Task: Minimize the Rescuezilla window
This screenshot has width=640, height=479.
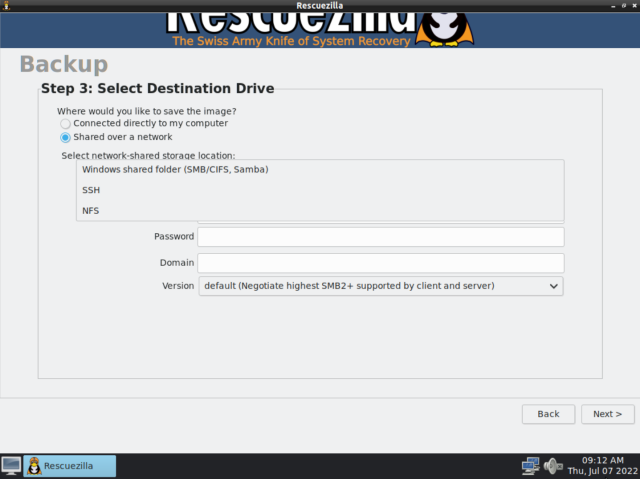Action: [613, 6]
